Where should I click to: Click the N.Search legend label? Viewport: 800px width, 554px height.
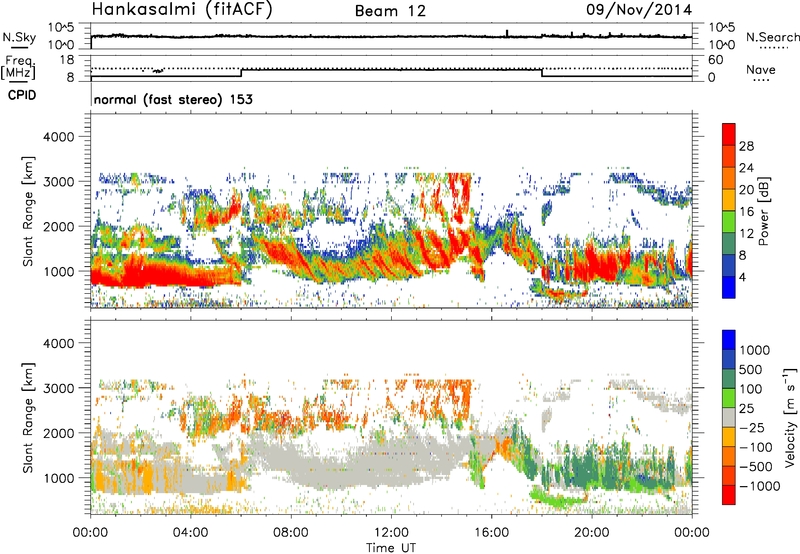772,37
